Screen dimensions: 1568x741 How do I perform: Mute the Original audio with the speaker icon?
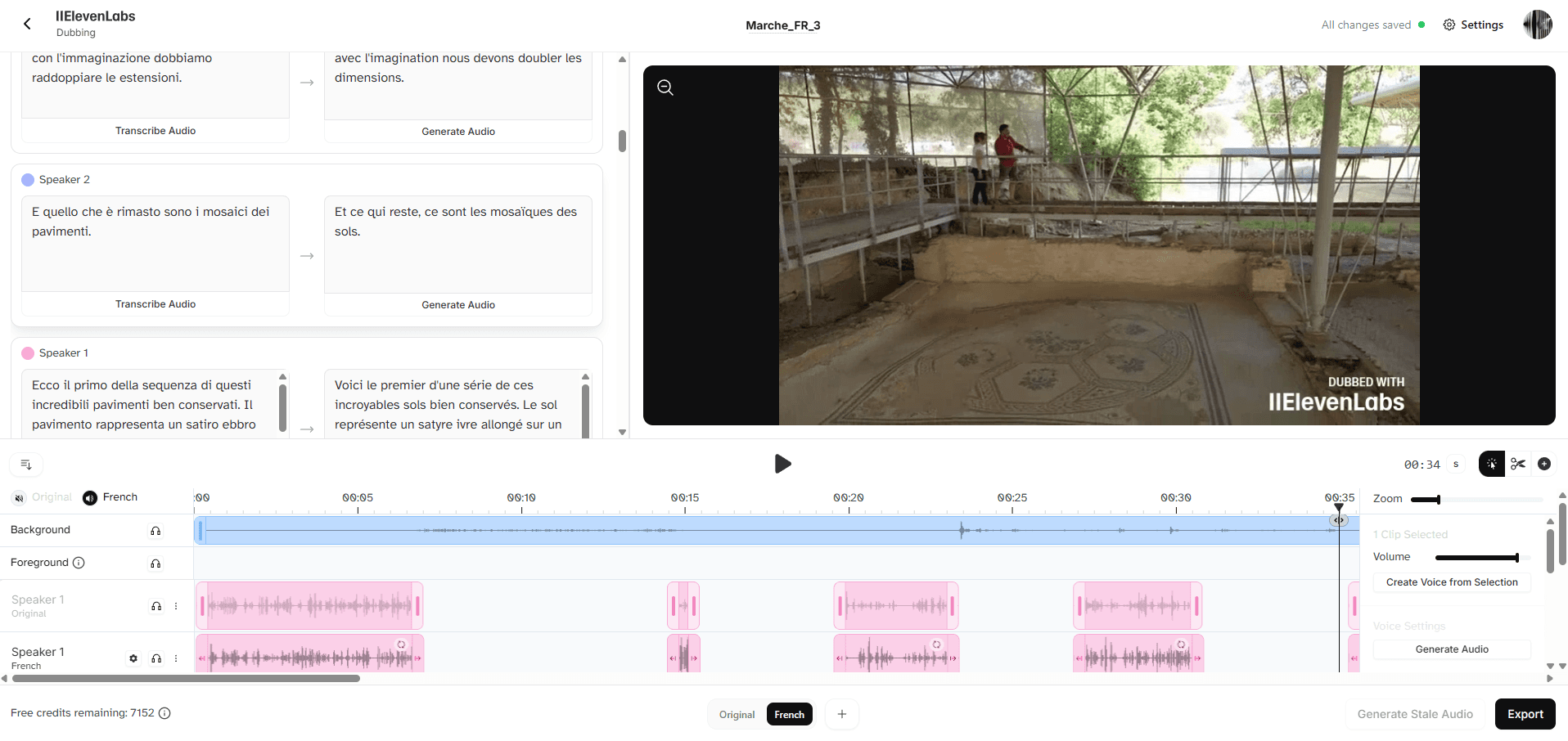19,497
